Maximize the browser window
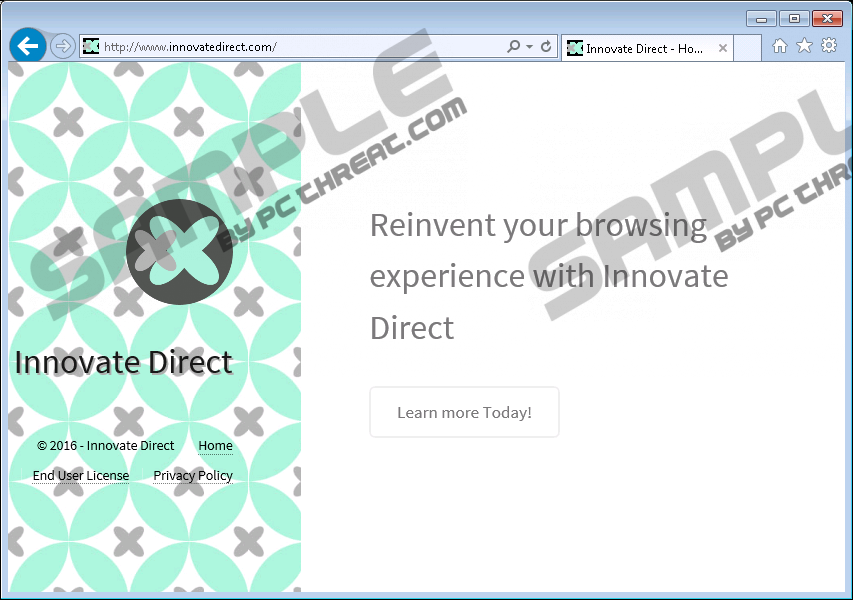 click(795, 18)
